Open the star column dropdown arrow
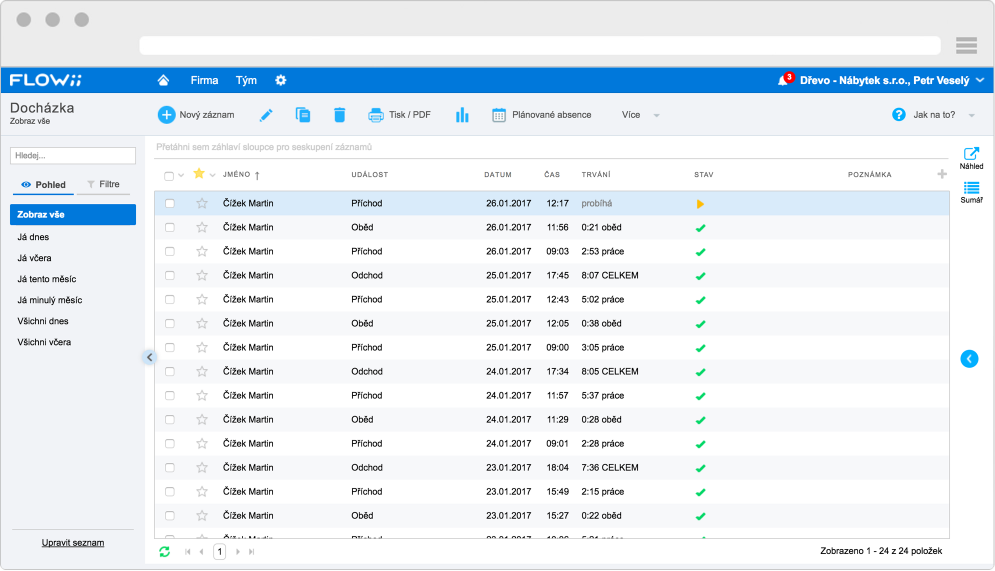The image size is (995, 571). tap(213, 175)
